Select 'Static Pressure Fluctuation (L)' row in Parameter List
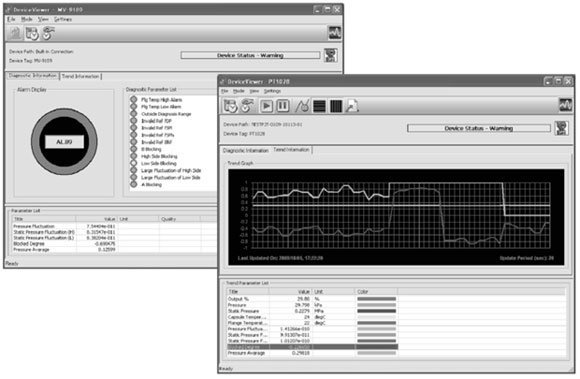Image resolution: width=580 pixels, height=379 pixels. tap(114, 238)
